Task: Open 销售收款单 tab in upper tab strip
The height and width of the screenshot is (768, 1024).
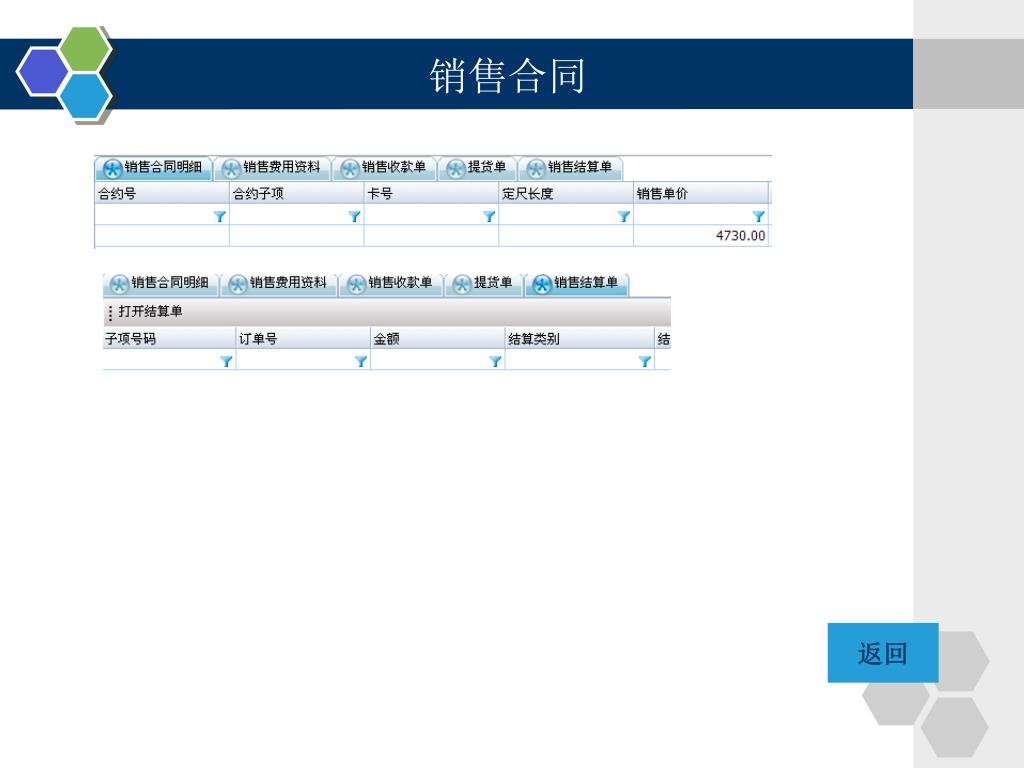Action: [x=384, y=168]
